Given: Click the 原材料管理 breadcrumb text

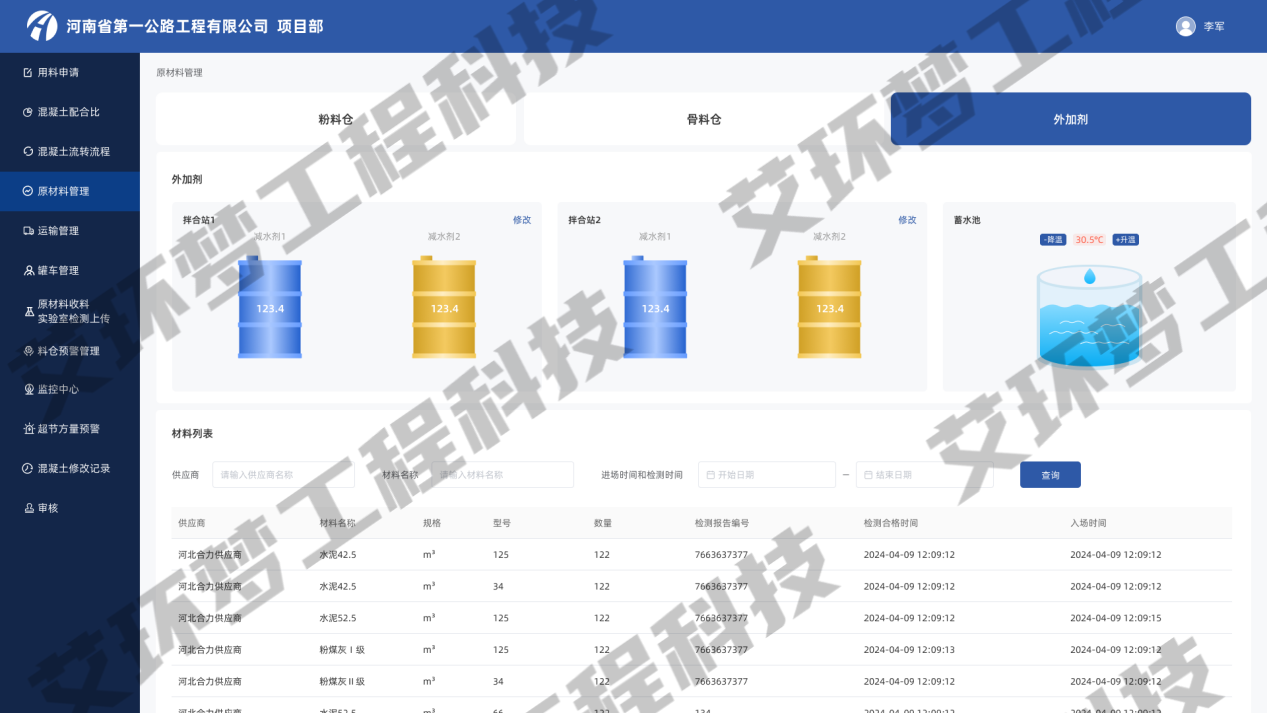Looking at the screenshot, I should (x=179, y=73).
